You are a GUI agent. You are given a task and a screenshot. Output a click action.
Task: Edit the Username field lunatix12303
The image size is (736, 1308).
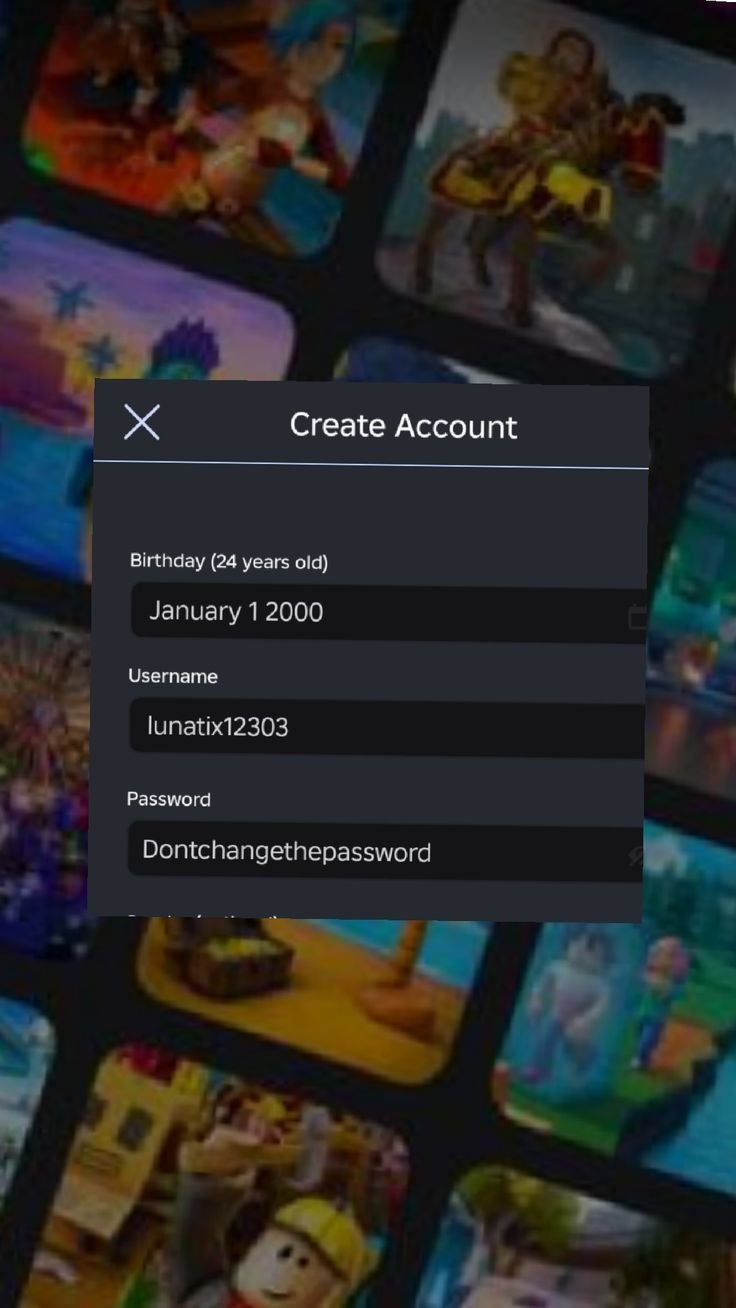click(388, 726)
